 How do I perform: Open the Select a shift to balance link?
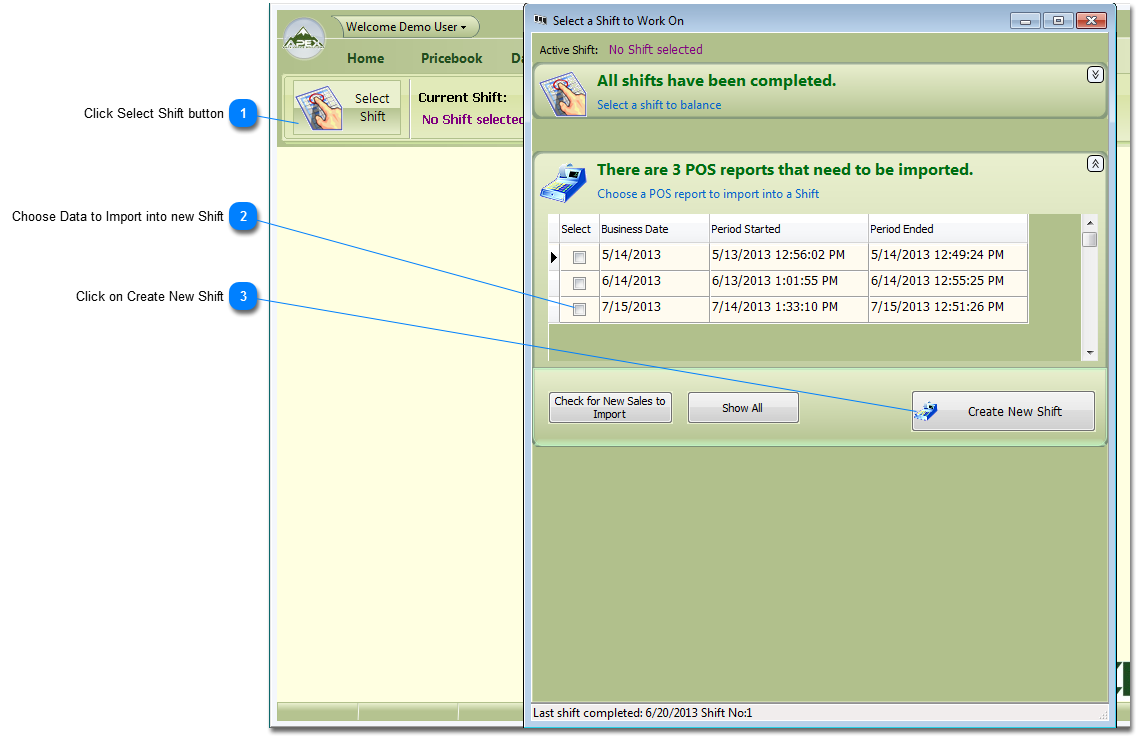click(659, 105)
